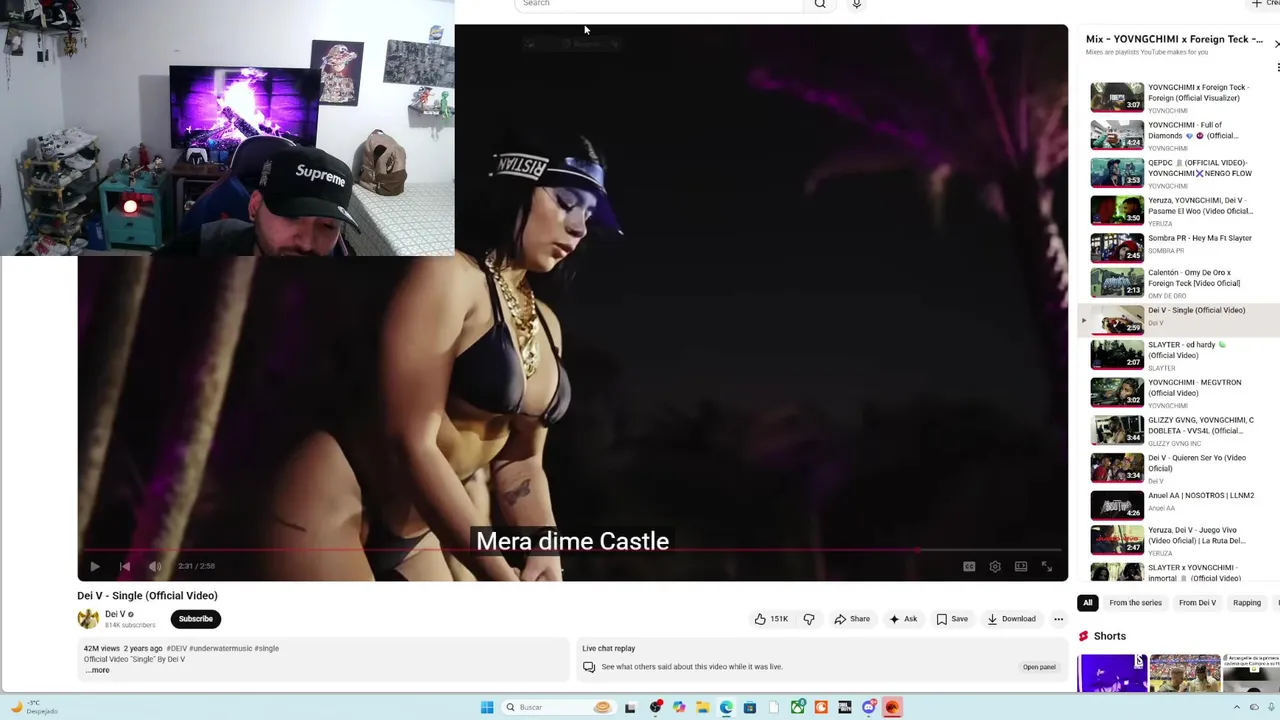1280x720 pixels.
Task: Select the current Dei V - Single playlist item
Action: pos(1180,320)
